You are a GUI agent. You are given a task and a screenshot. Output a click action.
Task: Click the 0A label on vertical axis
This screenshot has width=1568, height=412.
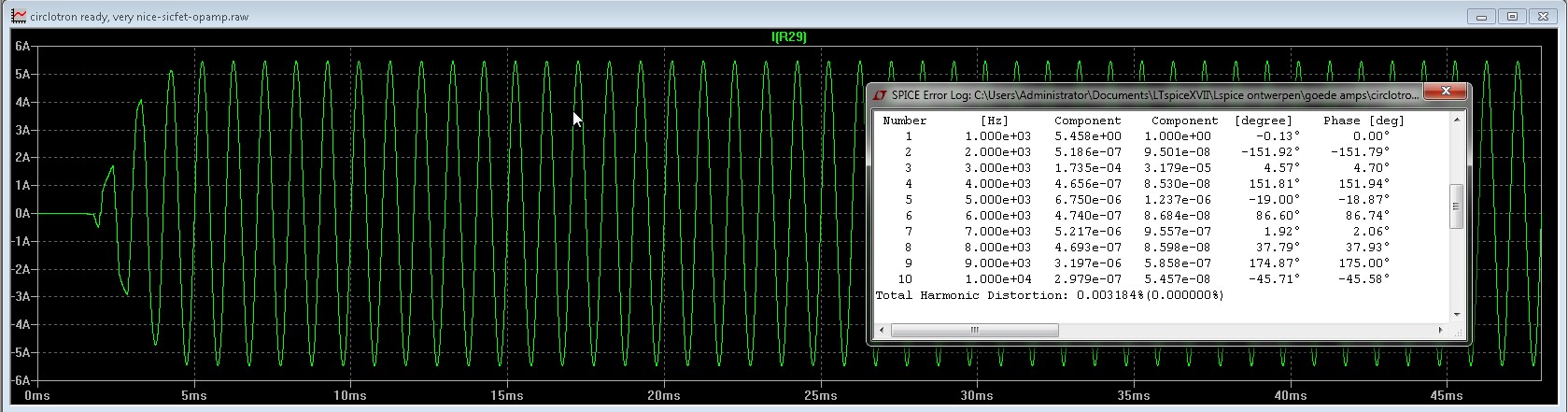click(x=22, y=213)
